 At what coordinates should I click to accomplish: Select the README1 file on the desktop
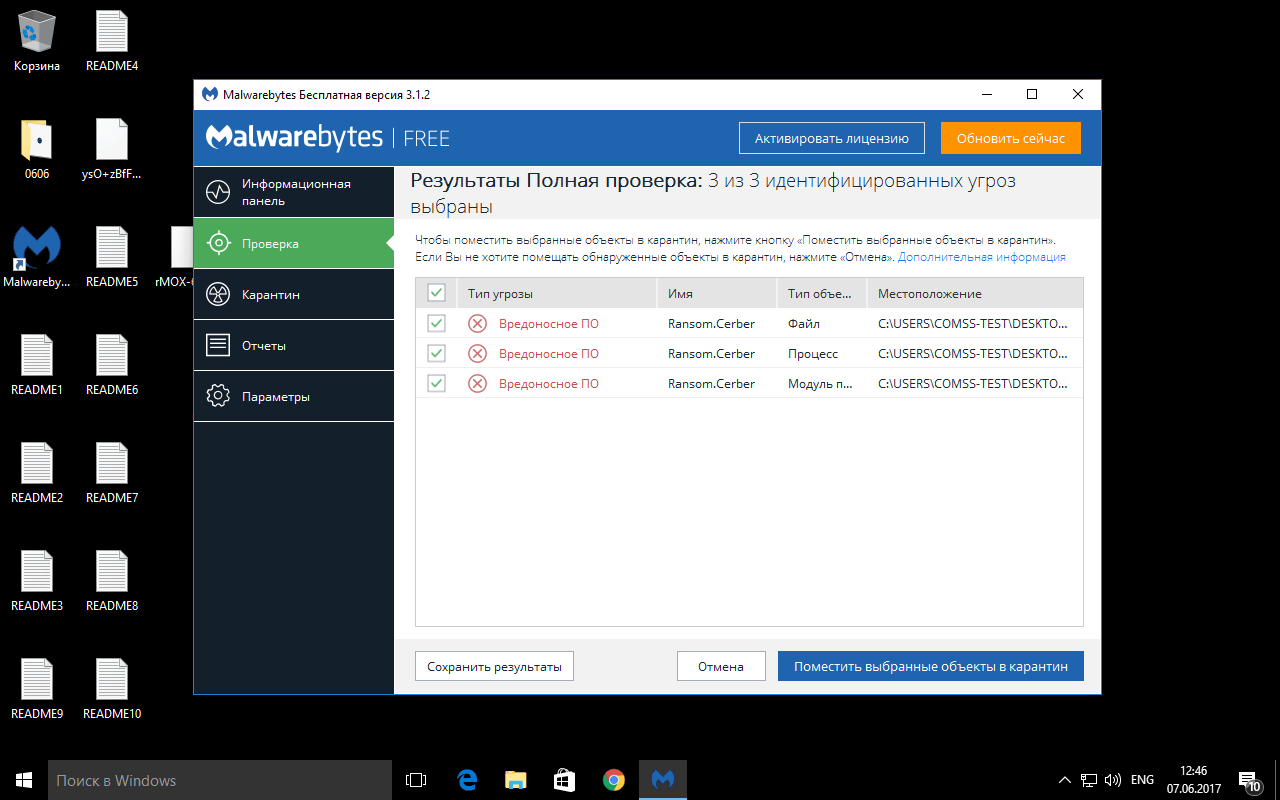pyautogui.click(x=37, y=365)
